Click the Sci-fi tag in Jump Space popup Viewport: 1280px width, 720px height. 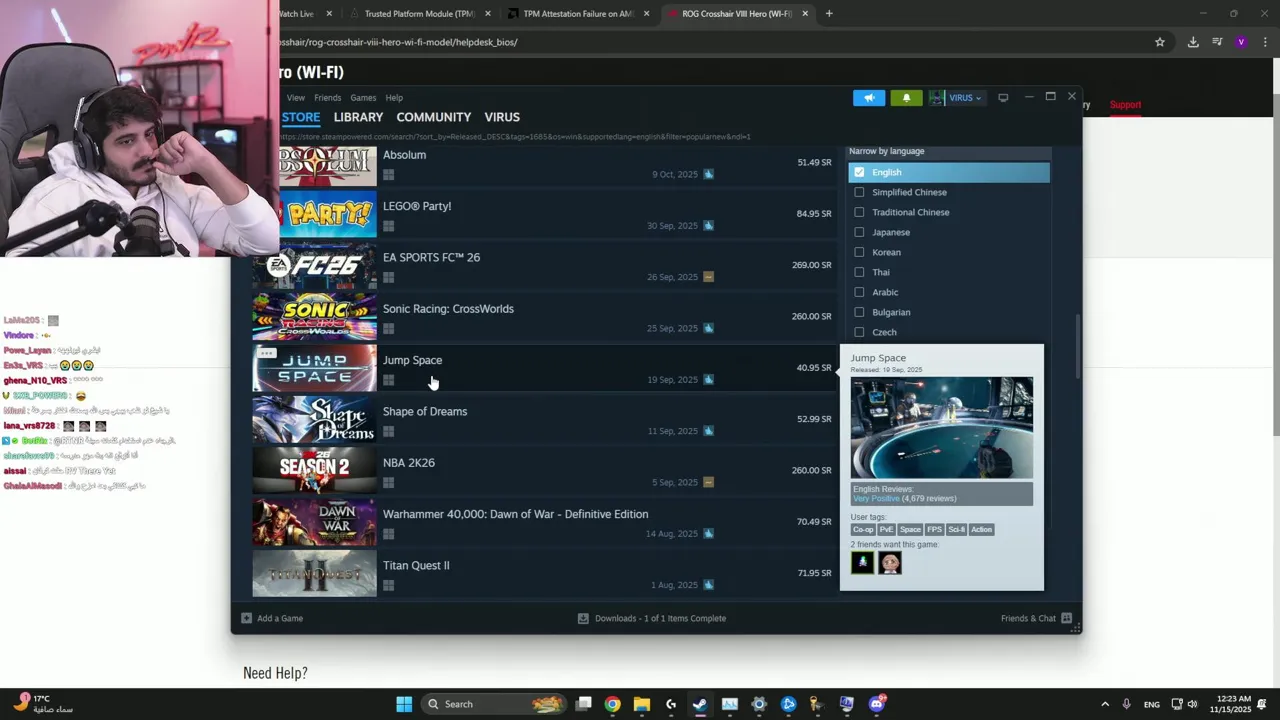956,530
